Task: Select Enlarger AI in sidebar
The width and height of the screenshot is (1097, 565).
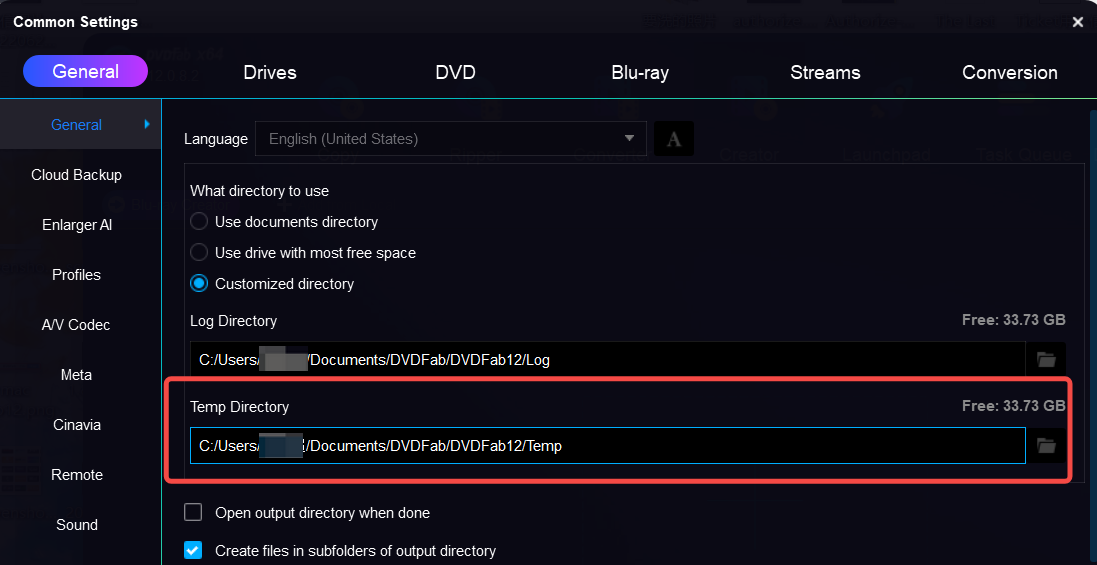Action: [76, 225]
